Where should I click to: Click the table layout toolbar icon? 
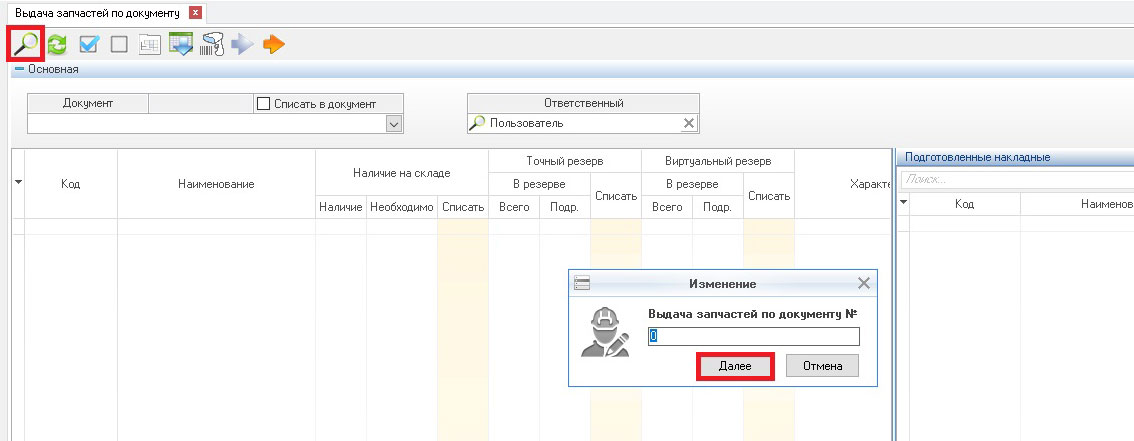pos(150,44)
